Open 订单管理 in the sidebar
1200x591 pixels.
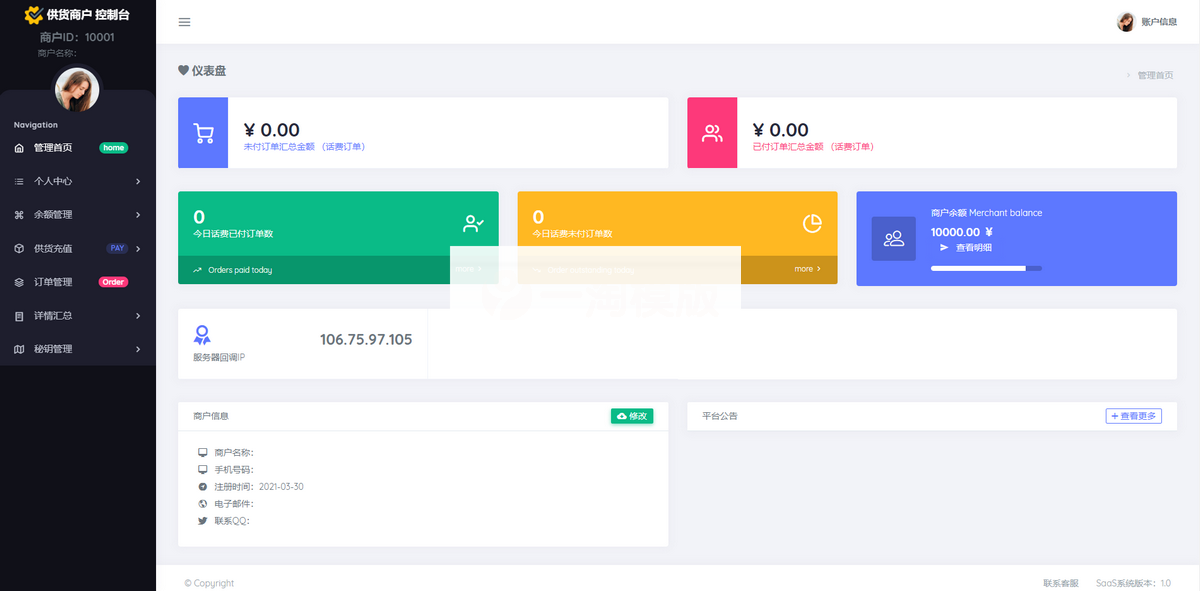pyautogui.click(x=53, y=282)
